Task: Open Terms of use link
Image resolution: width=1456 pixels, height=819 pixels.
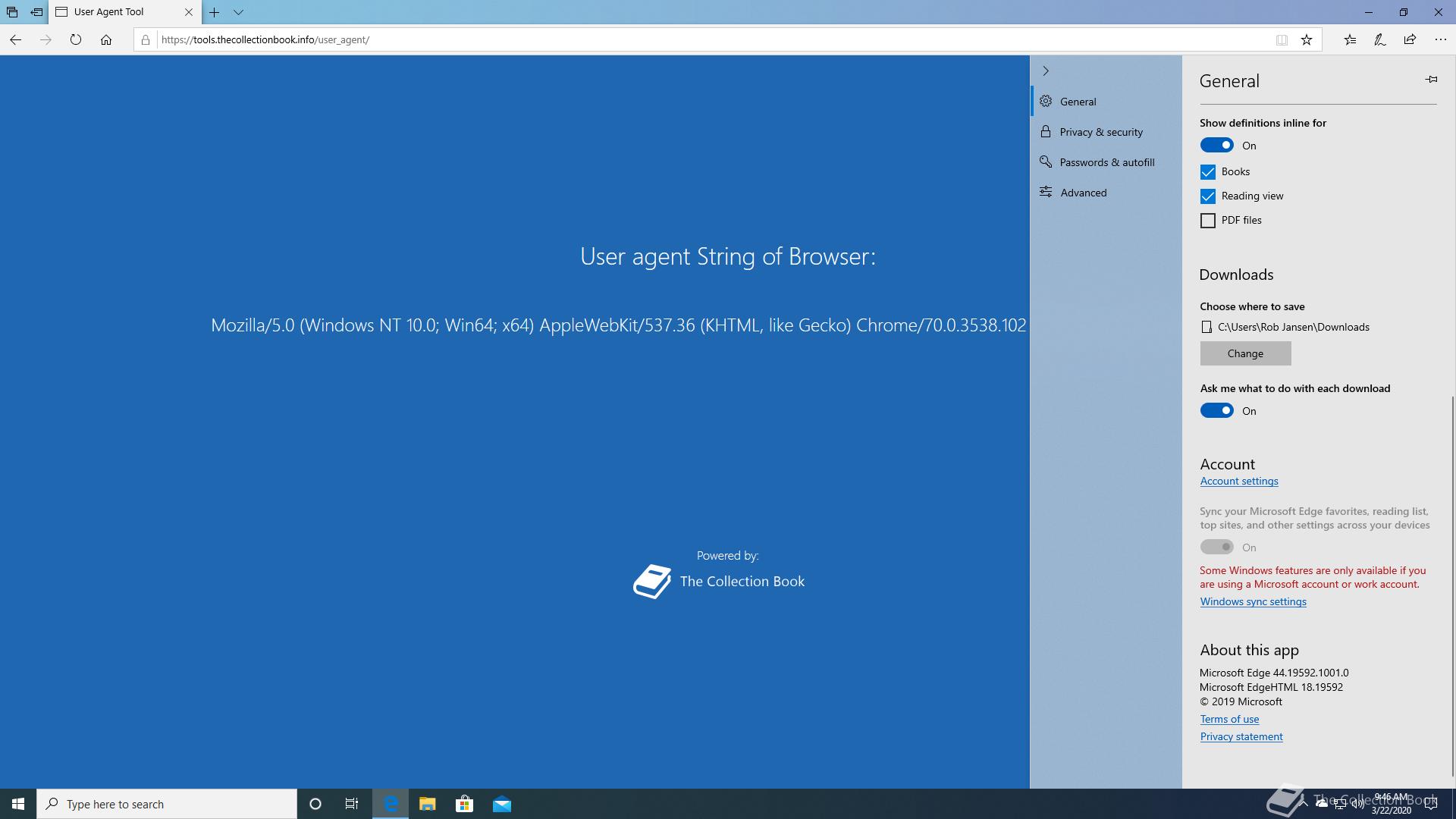Action: pos(1229,719)
